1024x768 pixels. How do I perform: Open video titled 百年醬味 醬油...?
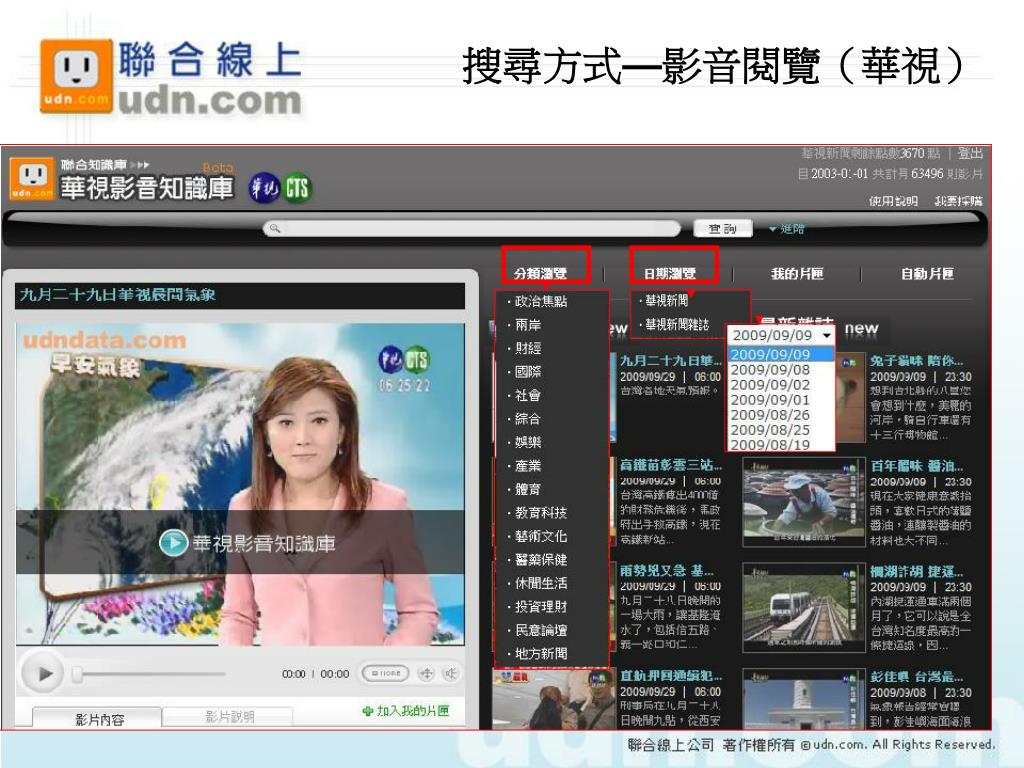click(916, 466)
